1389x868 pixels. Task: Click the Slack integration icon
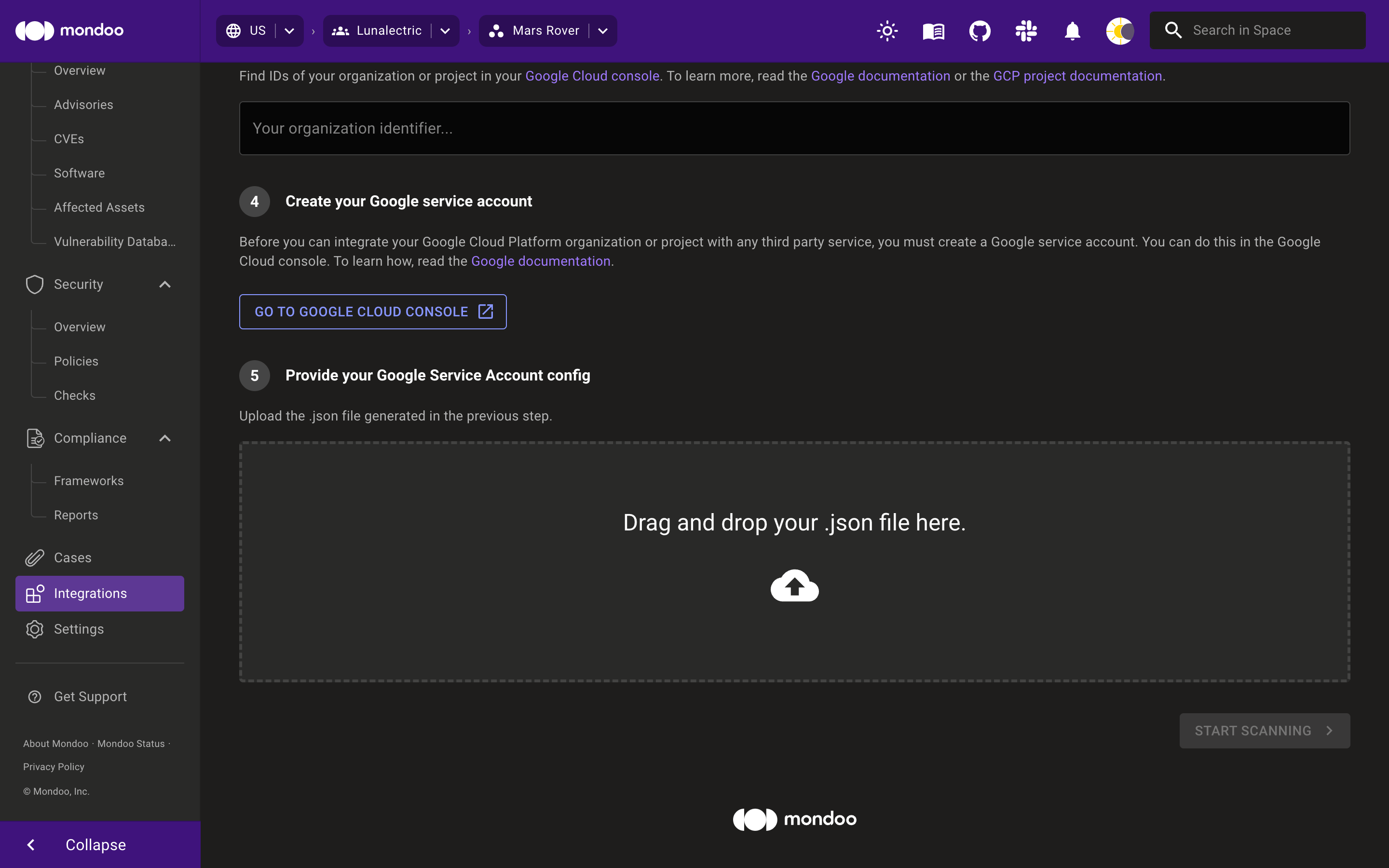click(1024, 30)
